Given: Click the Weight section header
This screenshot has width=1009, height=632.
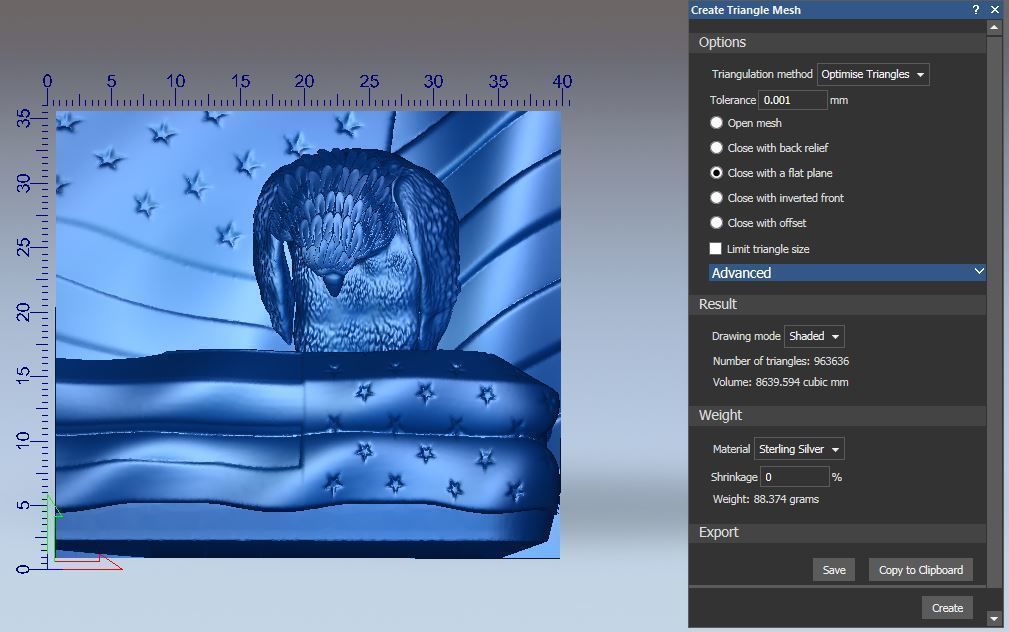Looking at the screenshot, I should 837,416.
